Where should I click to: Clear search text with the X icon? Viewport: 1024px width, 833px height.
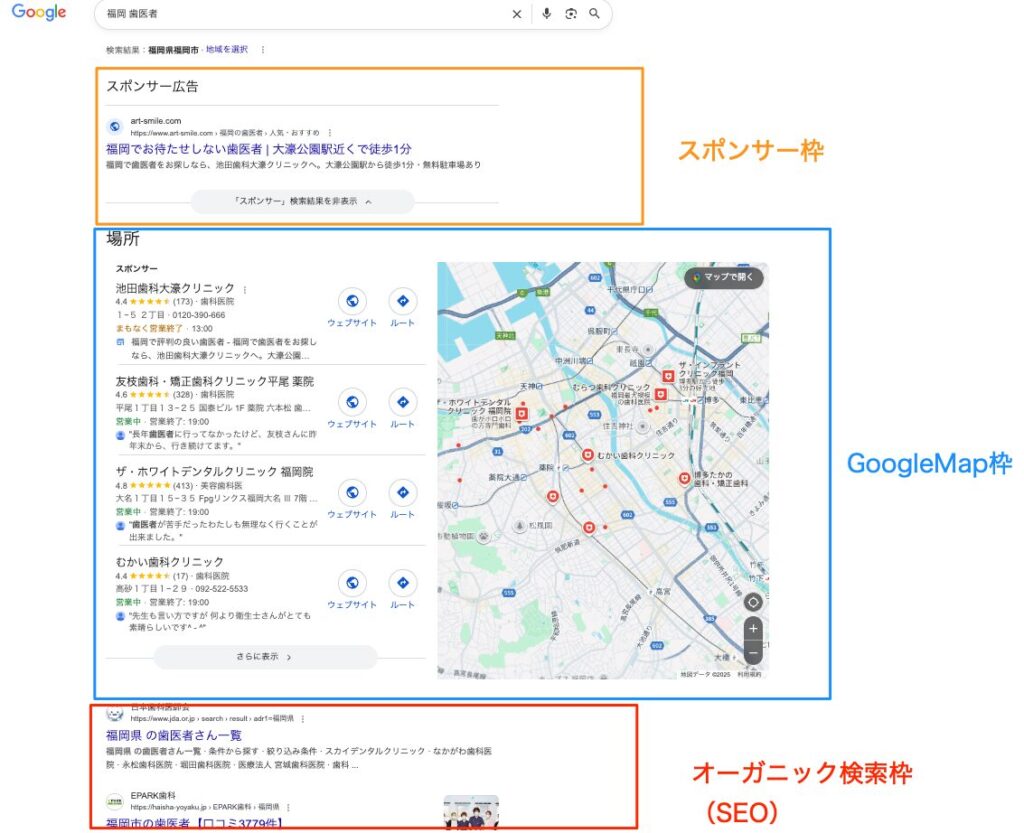point(517,14)
